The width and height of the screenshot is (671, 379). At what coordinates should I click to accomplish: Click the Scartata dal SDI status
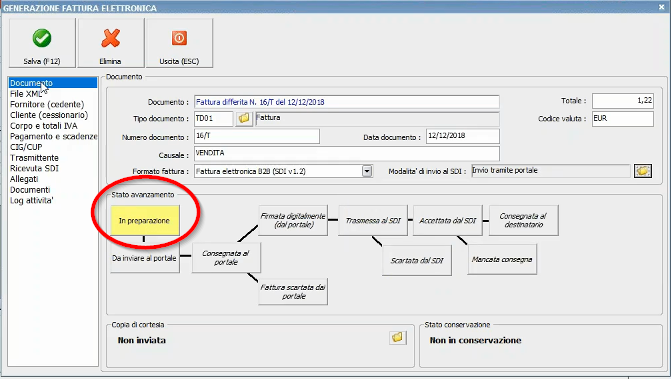coord(417,260)
